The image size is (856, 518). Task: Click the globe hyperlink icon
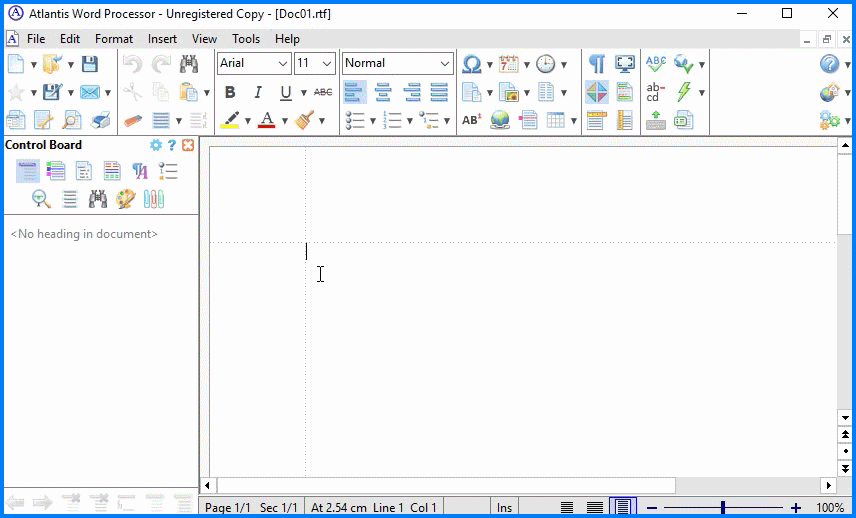tap(500, 120)
